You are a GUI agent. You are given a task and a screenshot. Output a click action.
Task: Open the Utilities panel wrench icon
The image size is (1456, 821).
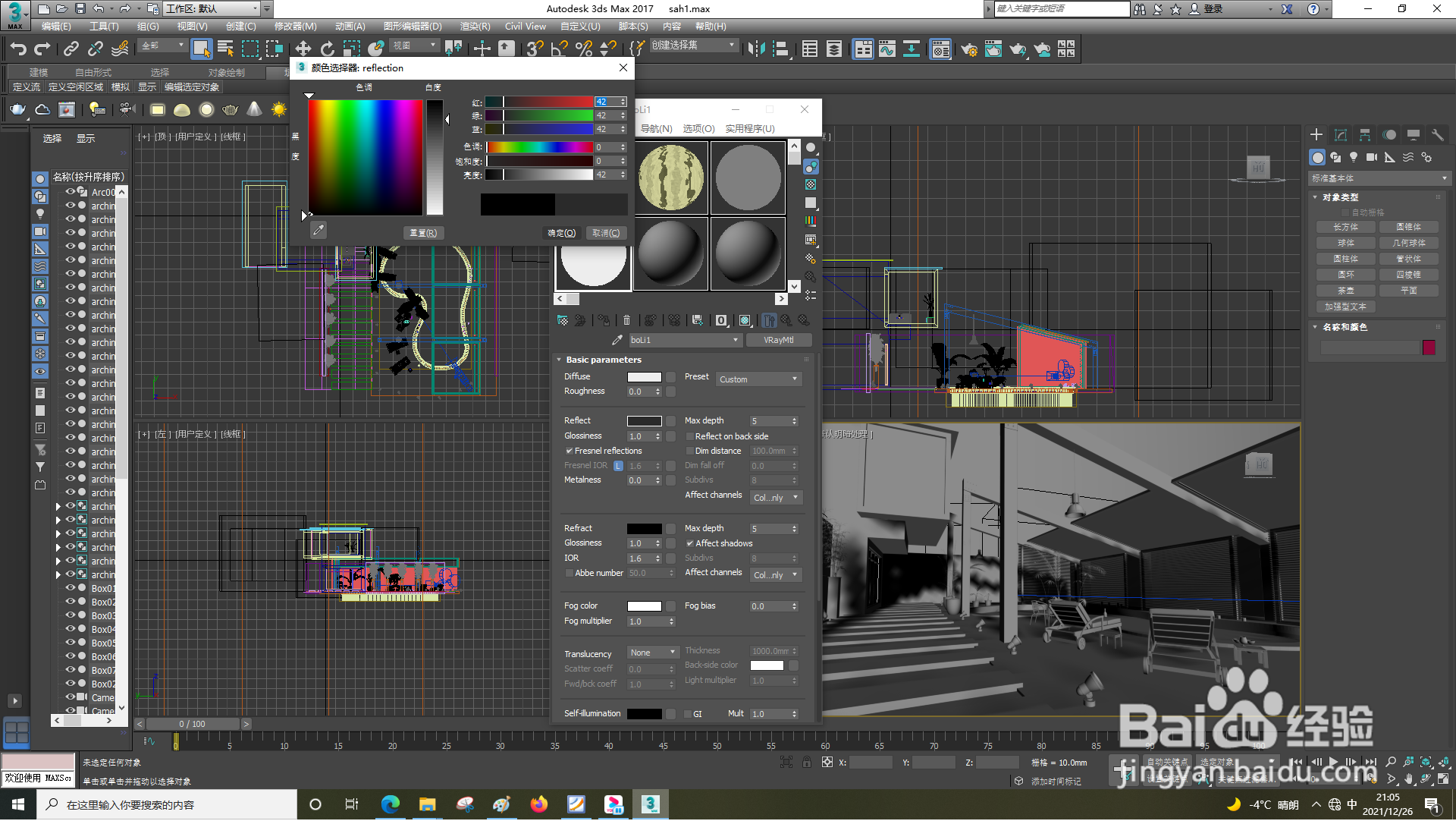pos(1437,135)
